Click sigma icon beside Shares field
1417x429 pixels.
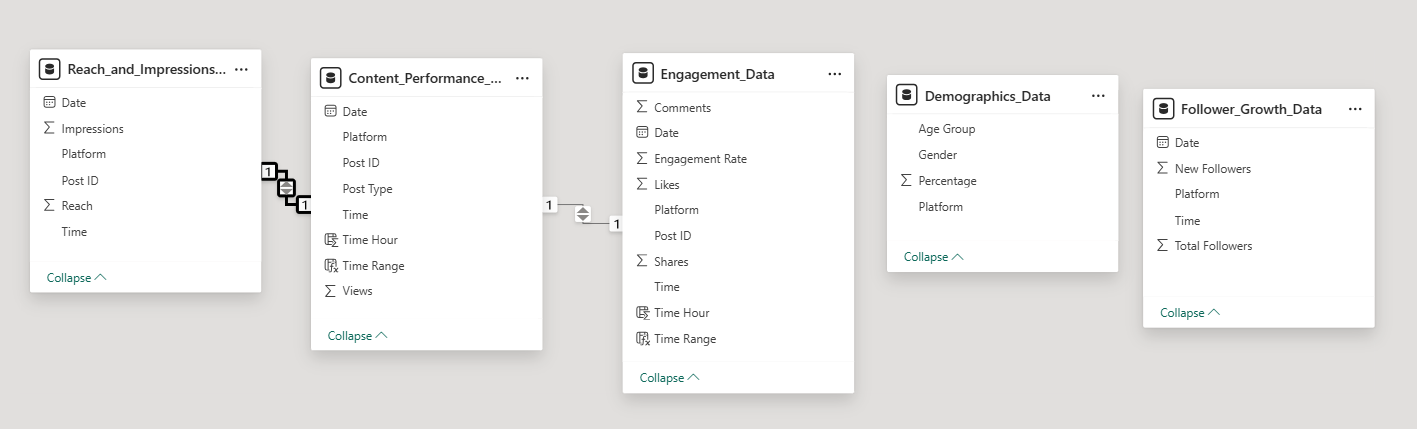pyautogui.click(x=642, y=261)
